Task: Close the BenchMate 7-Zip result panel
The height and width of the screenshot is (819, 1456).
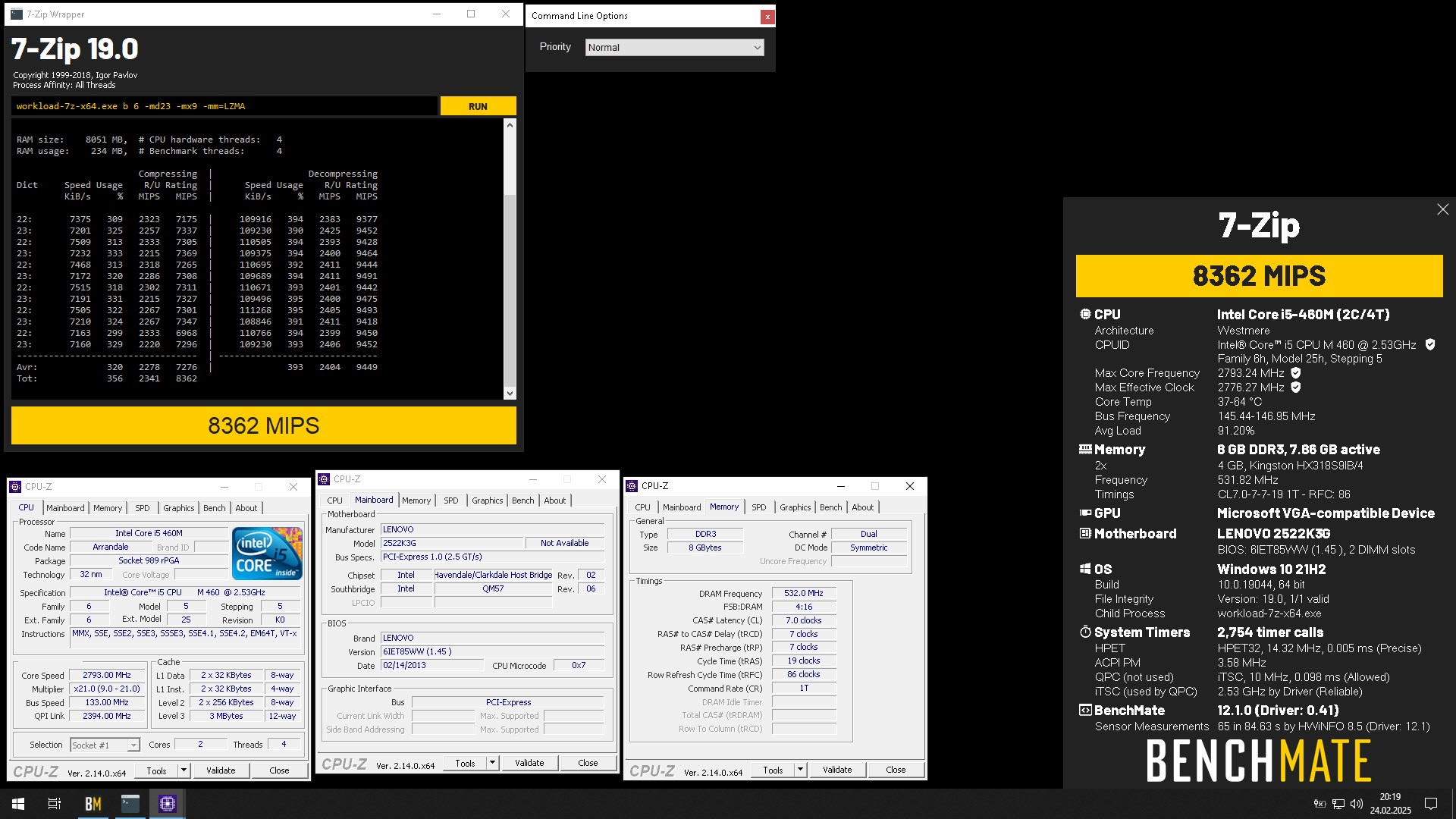Action: [1442, 209]
